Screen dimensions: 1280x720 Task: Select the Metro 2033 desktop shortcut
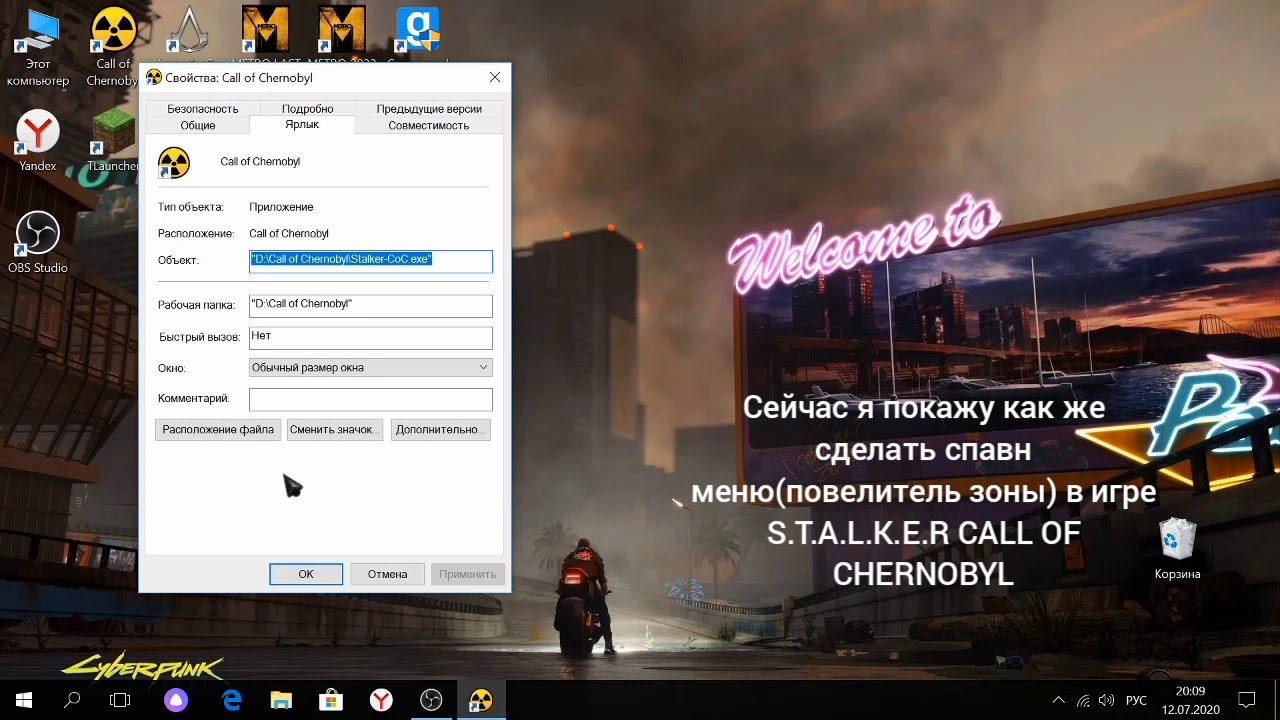(341, 30)
